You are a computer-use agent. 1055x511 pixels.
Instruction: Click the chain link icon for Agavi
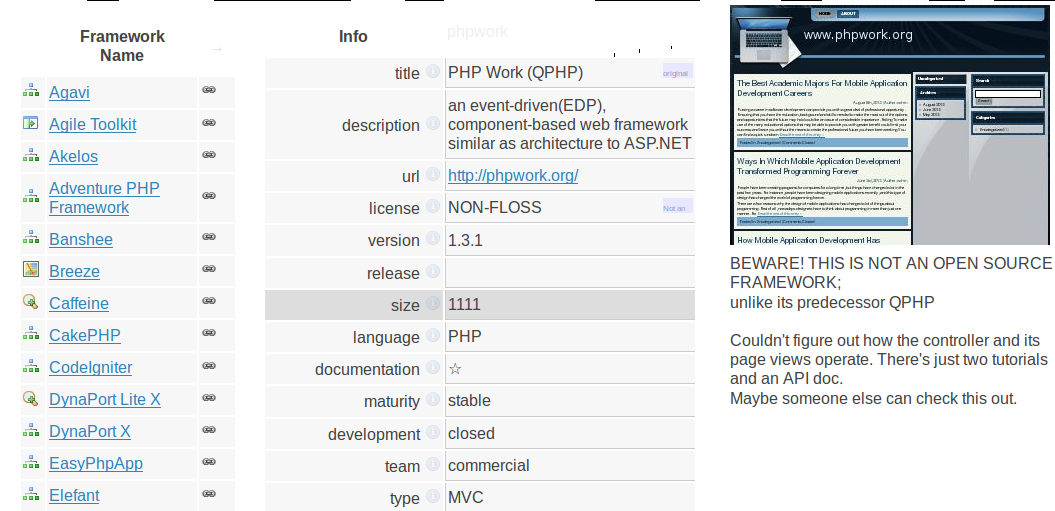[209, 90]
